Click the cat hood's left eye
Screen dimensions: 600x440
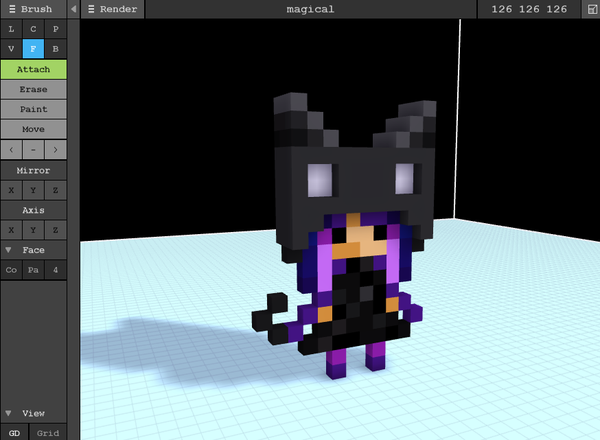click(320, 180)
